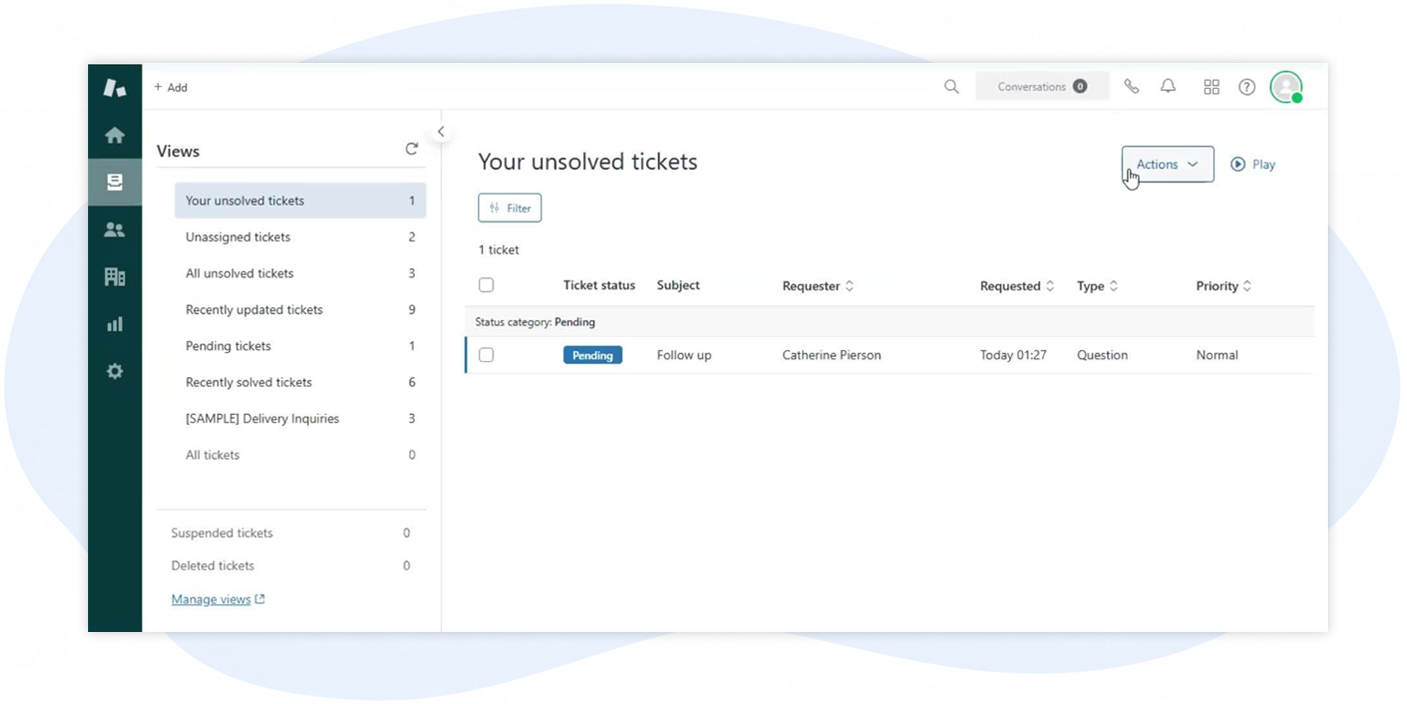Click the Add tab button
The image size is (1407, 704).
point(171,87)
